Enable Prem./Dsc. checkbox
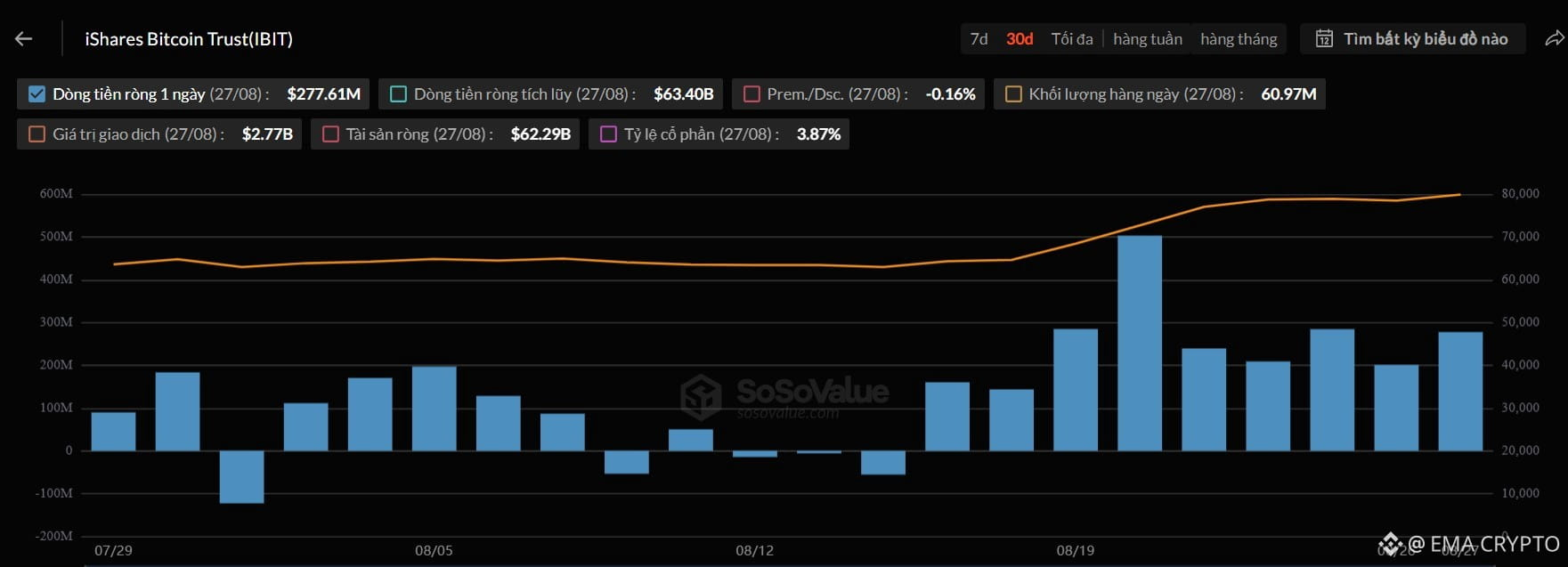This screenshot has width=1568, height=567. 752,94
